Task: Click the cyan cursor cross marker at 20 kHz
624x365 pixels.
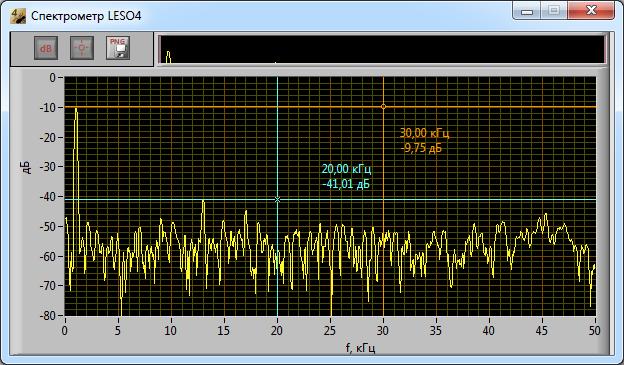Action: (x=277, y=199)
